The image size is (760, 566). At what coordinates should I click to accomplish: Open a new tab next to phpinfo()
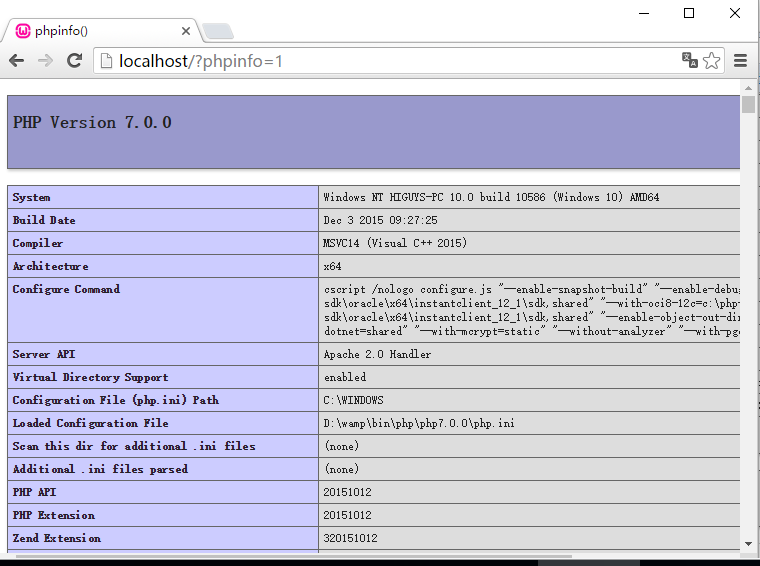tap(218, 31)
